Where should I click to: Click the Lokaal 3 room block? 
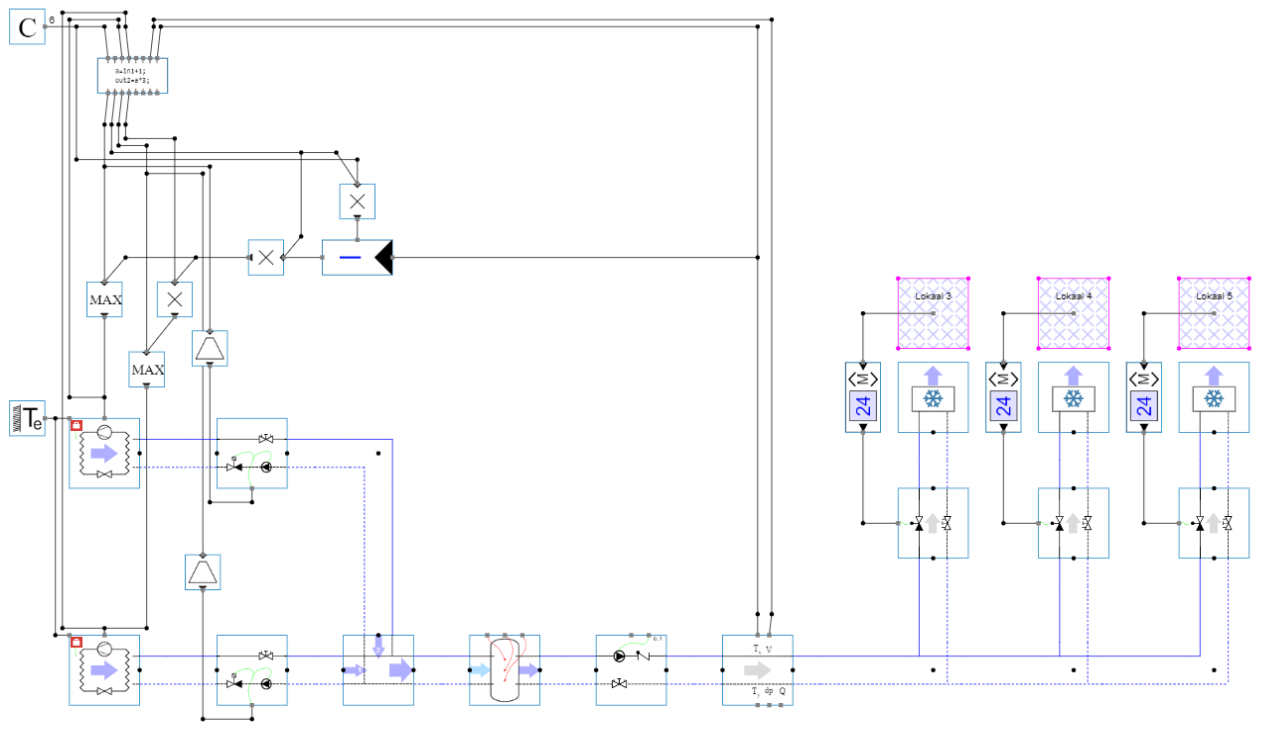pyautogui.click(x=933, y=313)
